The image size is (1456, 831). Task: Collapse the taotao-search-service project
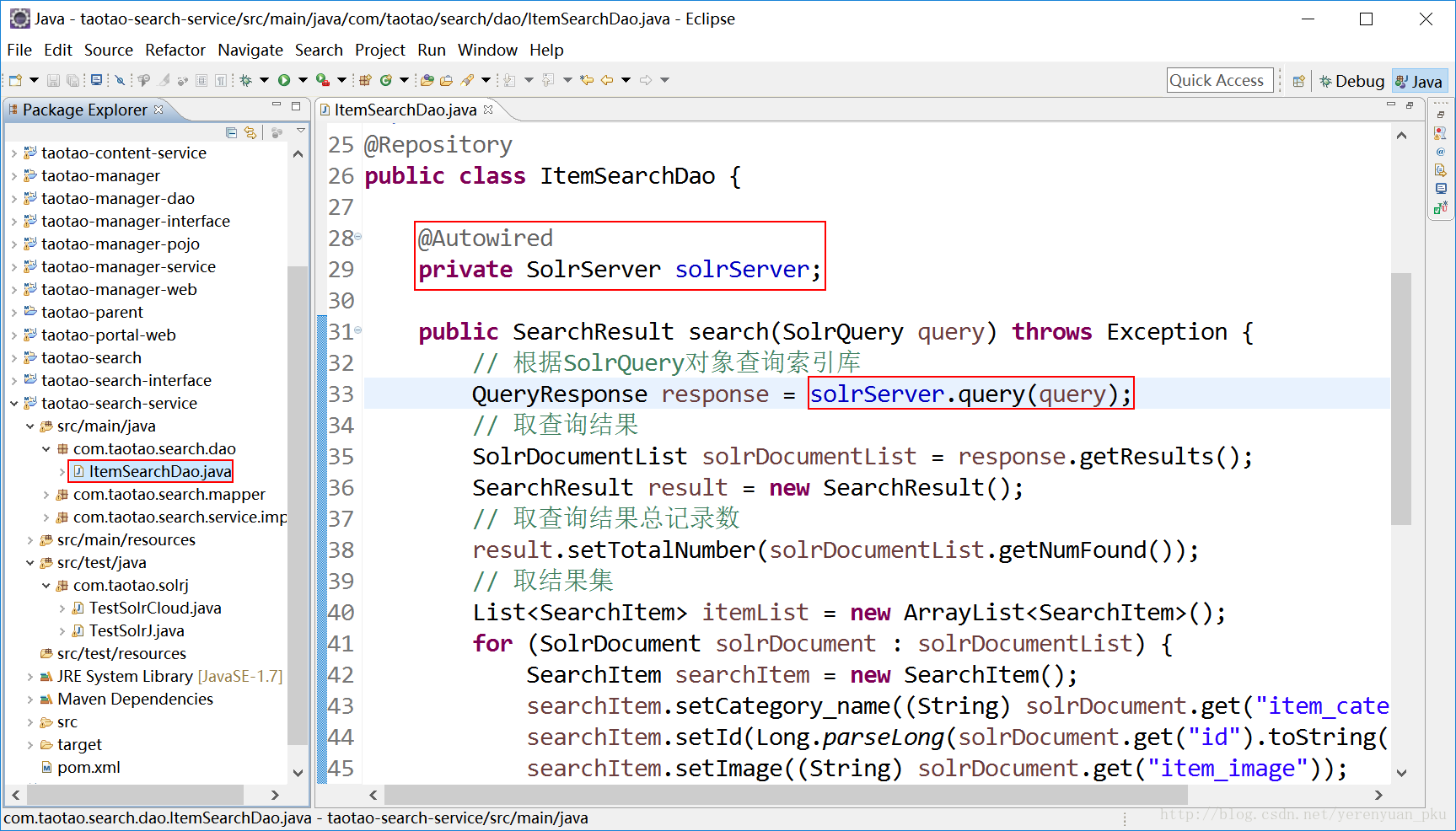pyautogui.click(x=13, y=404)
